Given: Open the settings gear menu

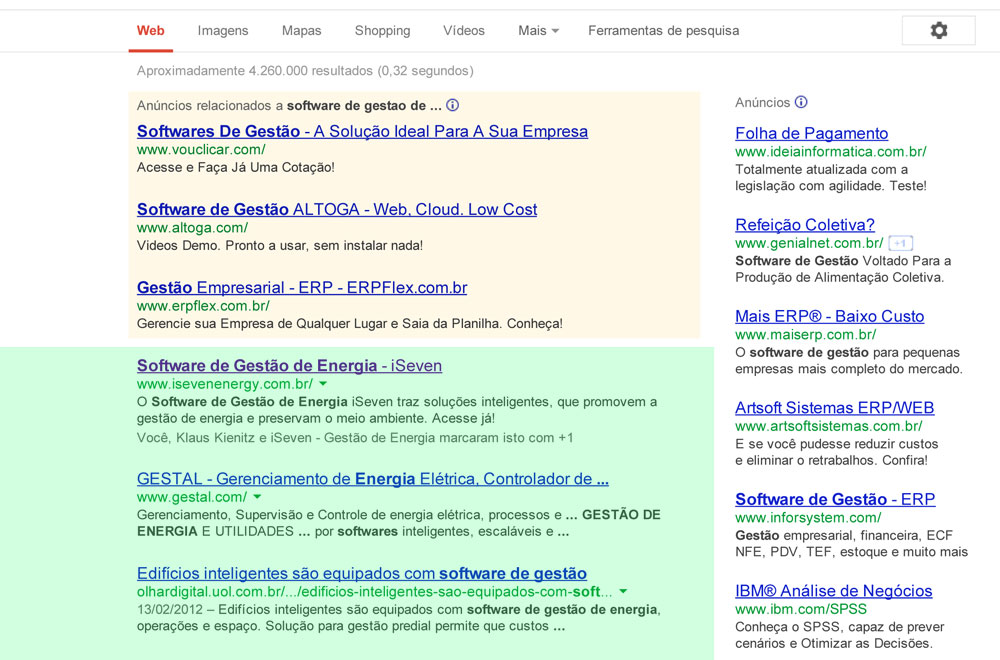Looking at the screenshot, I should (x=938, y=31).
